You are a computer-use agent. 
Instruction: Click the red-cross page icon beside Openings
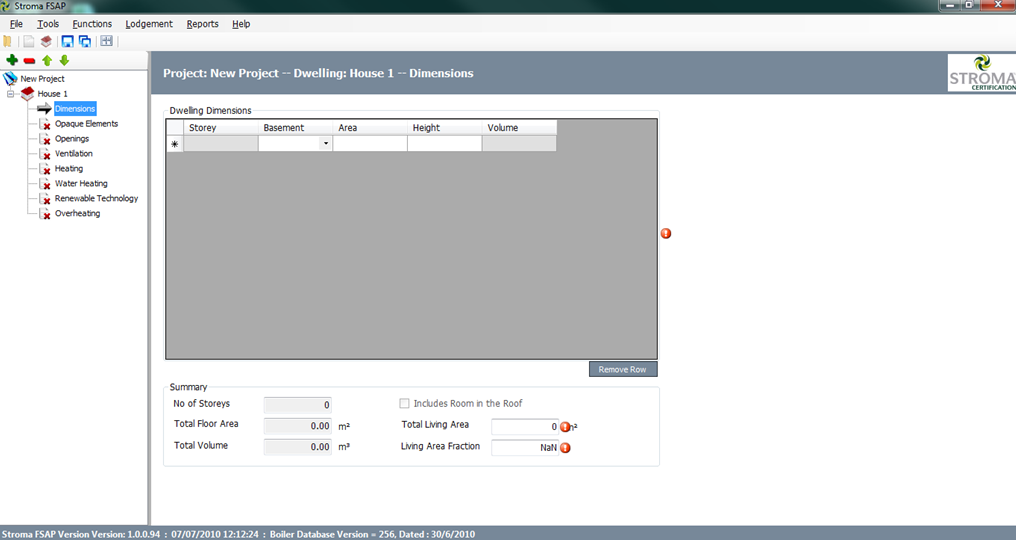pyautogui.click(x=45, y=139)
